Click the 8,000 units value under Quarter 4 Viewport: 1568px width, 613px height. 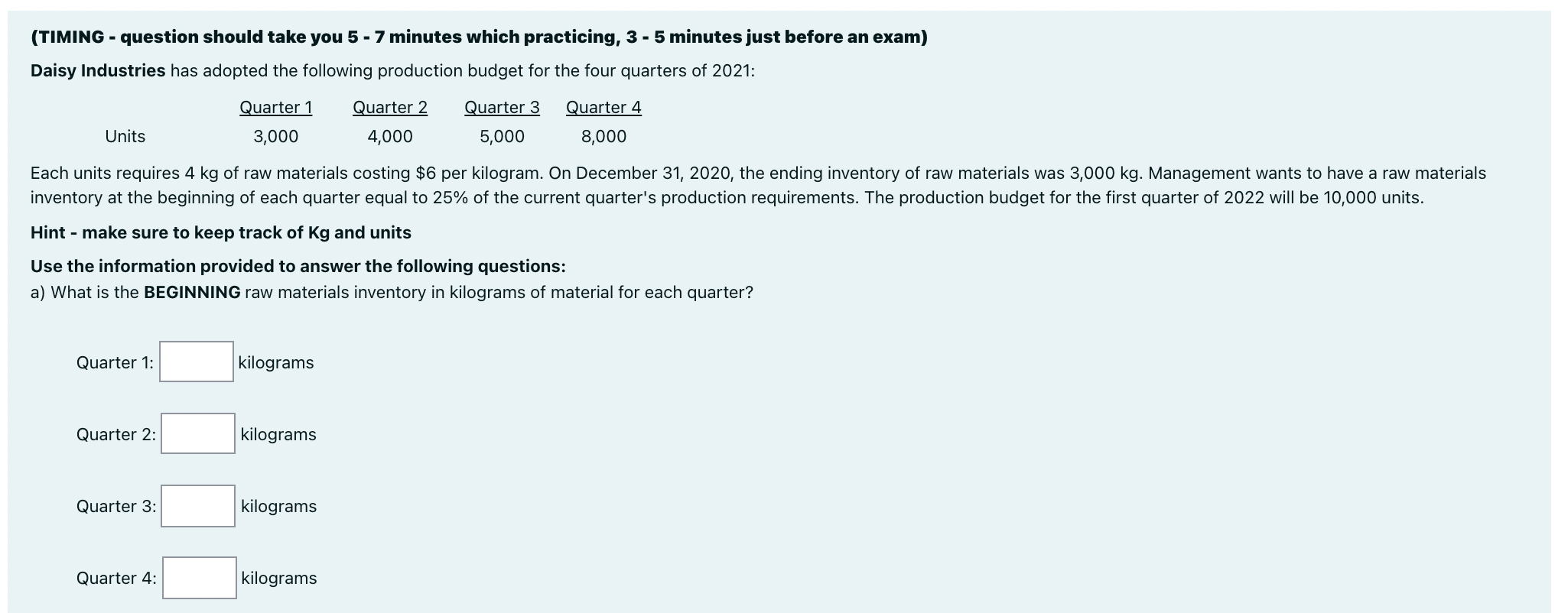[x=602, y=136]
